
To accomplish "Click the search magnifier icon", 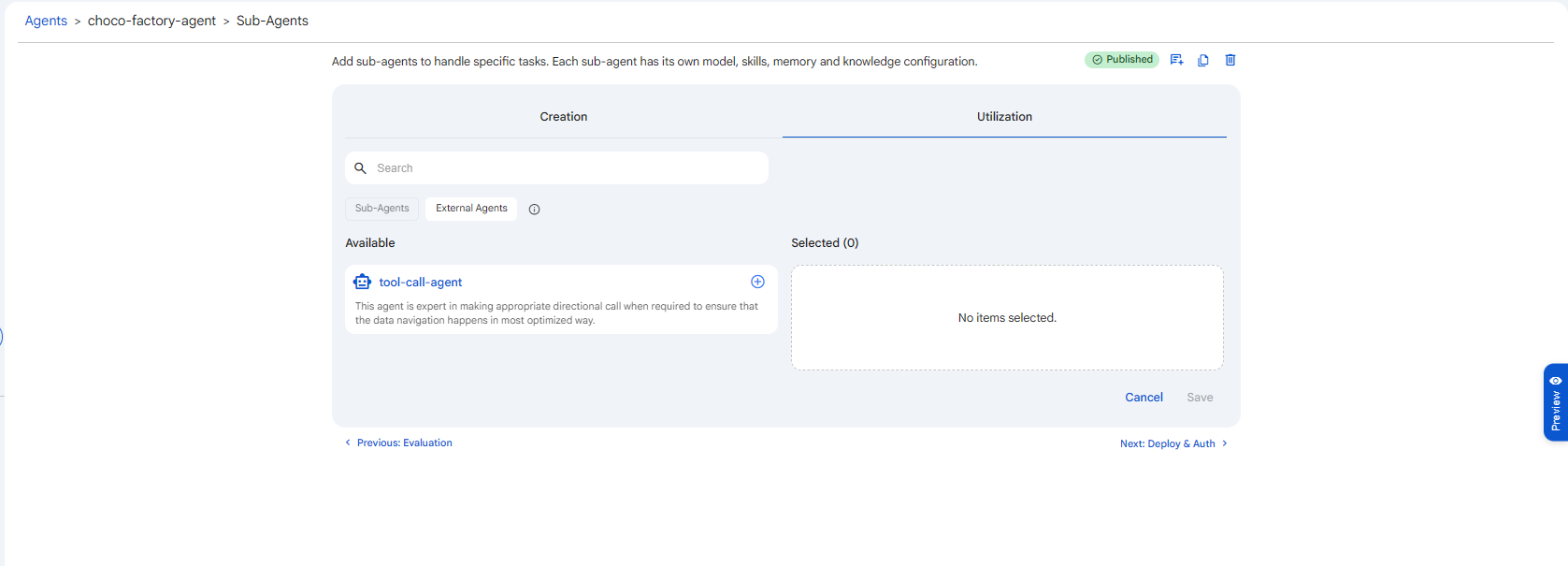I will click(360, 168).
